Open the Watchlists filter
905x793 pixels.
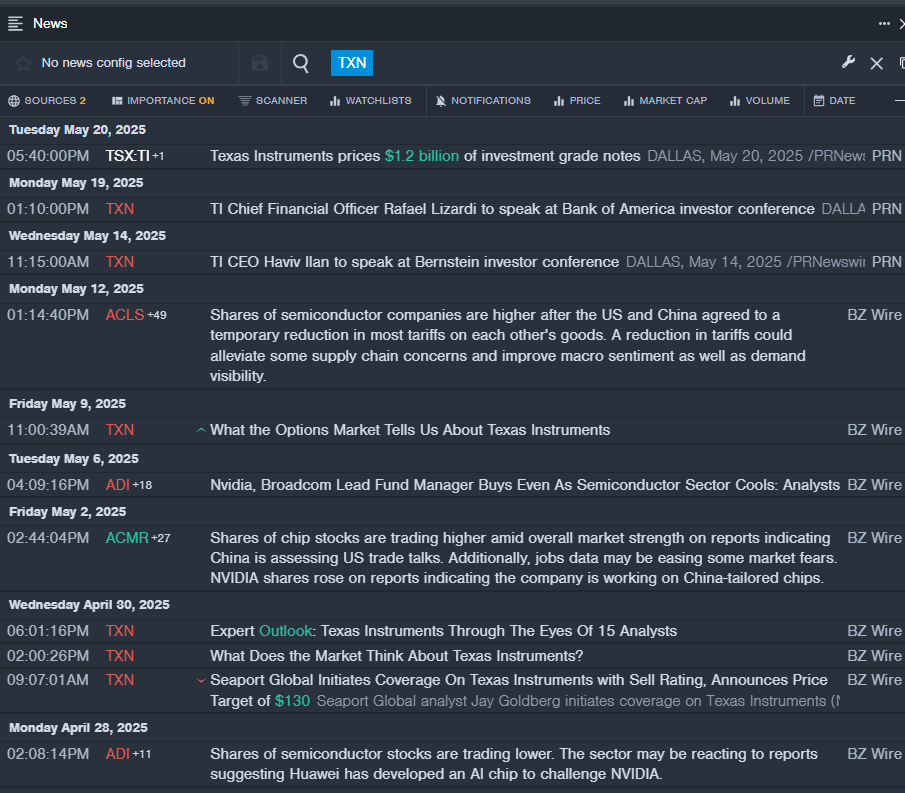click(x=371, y=100)
